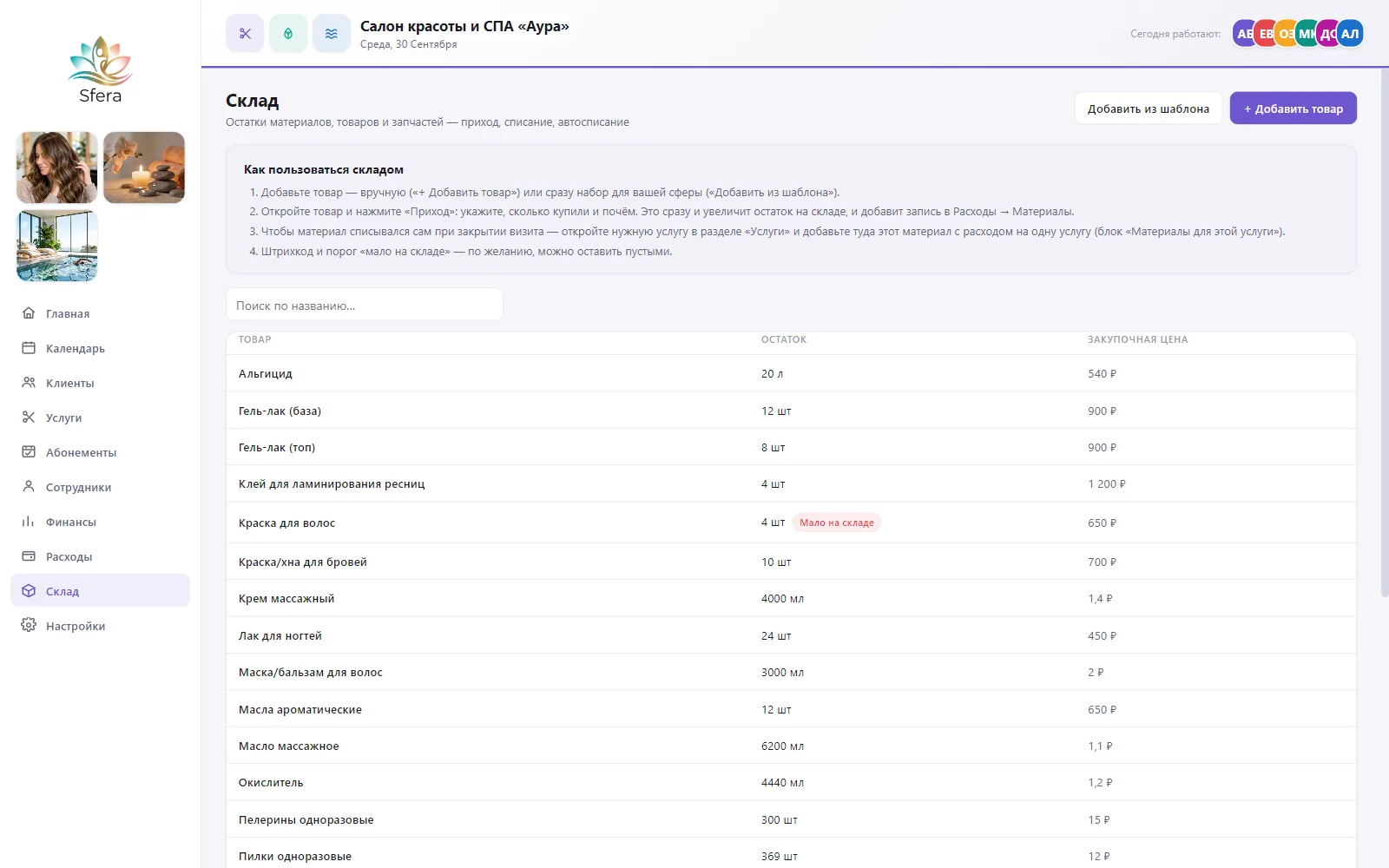The image size is (1389, 868).
Task: Click the Мало на складе badge
Action: tap(837, 523)
